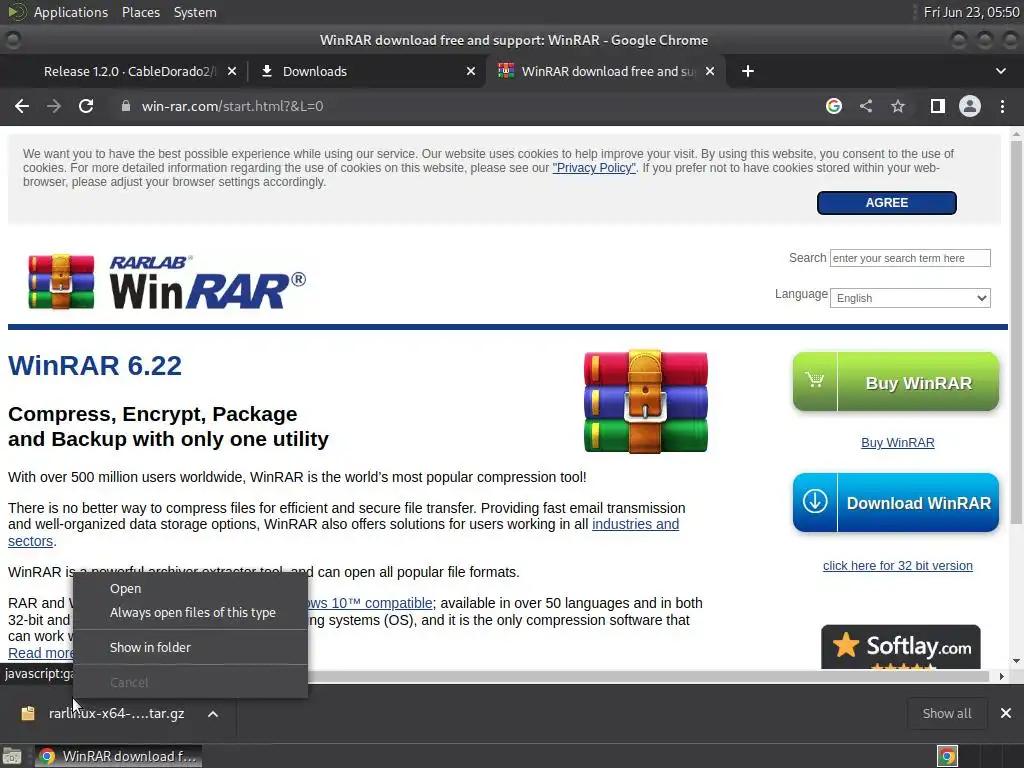1024x768 pixels.
Task: Click the green Buy WinRAR button
Action: [895, 382]
